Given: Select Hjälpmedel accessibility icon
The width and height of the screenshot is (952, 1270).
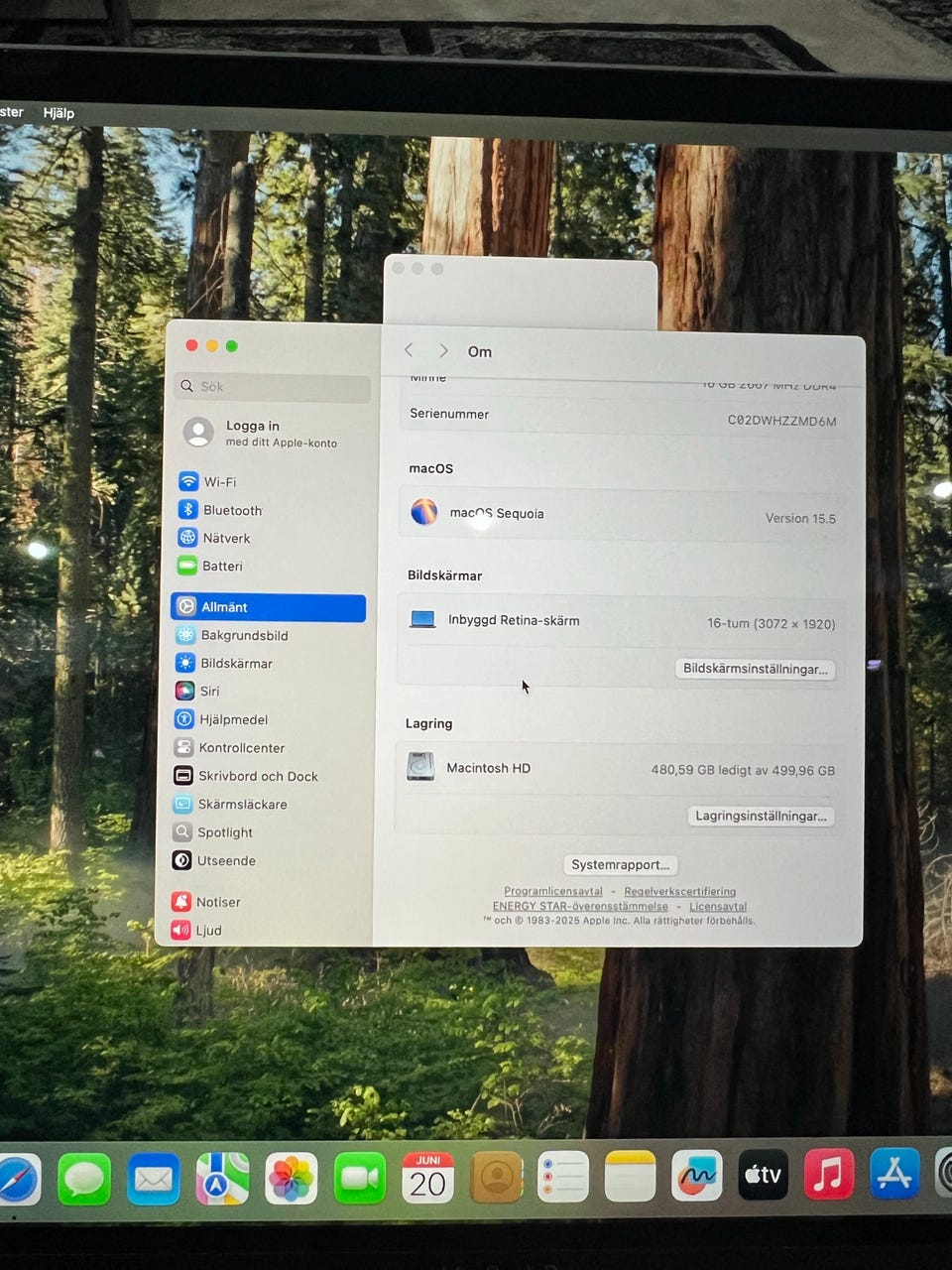Looking at the screenshot, I should coord(184,719).
